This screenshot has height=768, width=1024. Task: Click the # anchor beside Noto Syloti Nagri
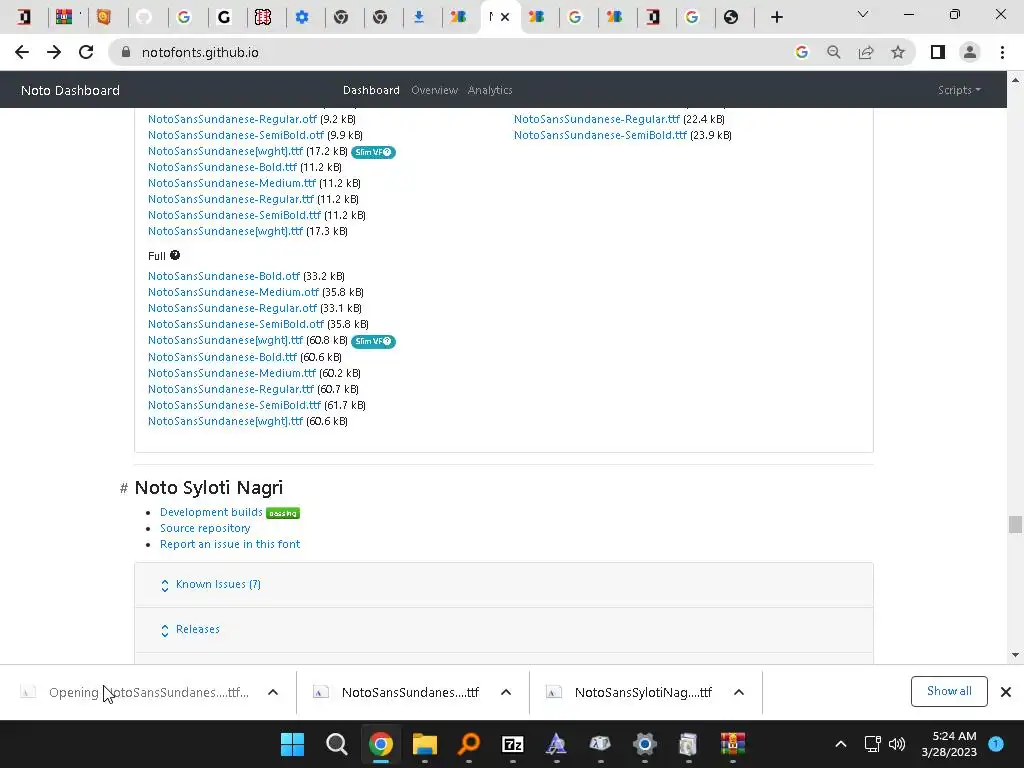click(x=123, y=488)
